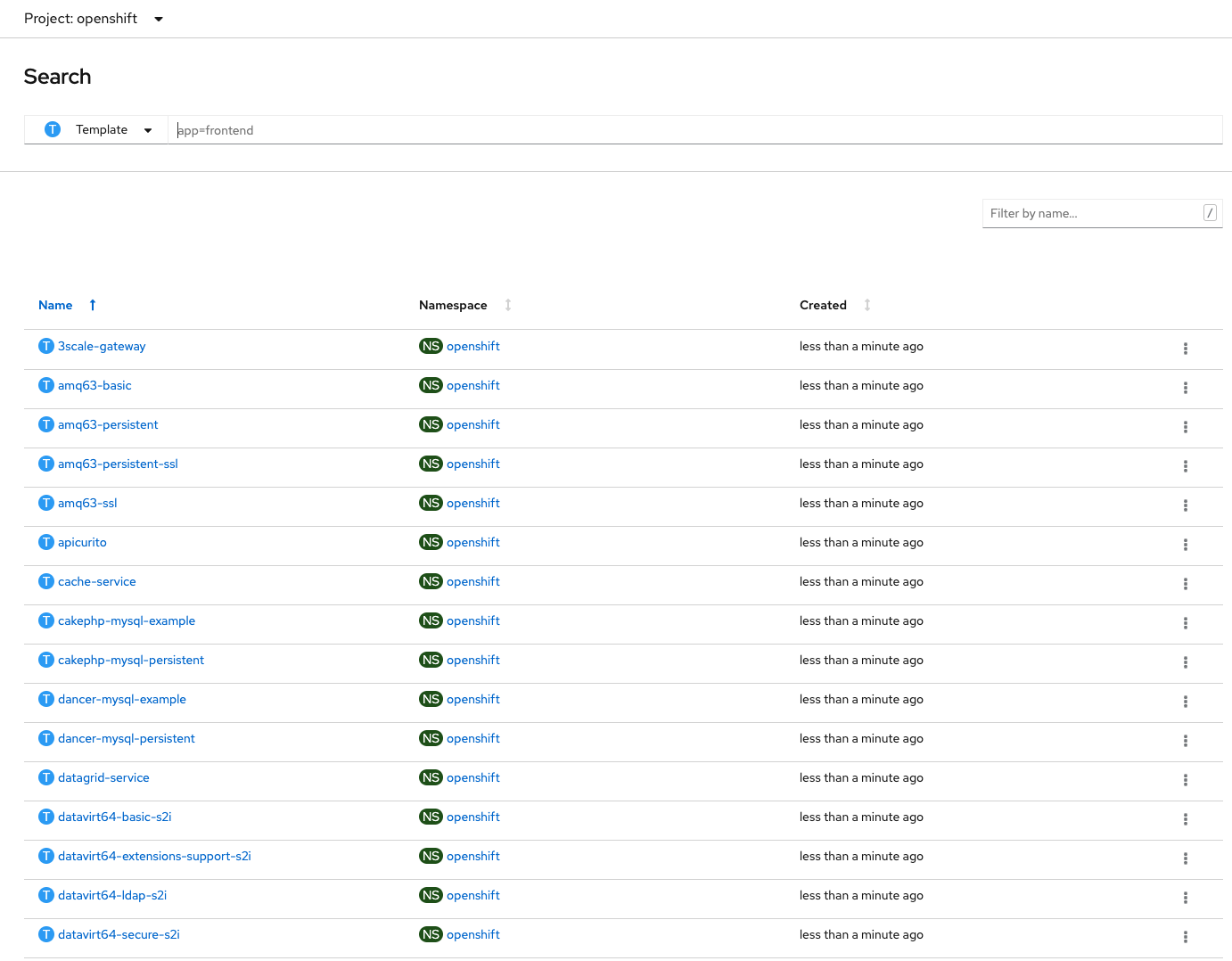Open kebab menu for cache-service row
The width and height of the screenshot is (1232, 961).
[1185, 584]
